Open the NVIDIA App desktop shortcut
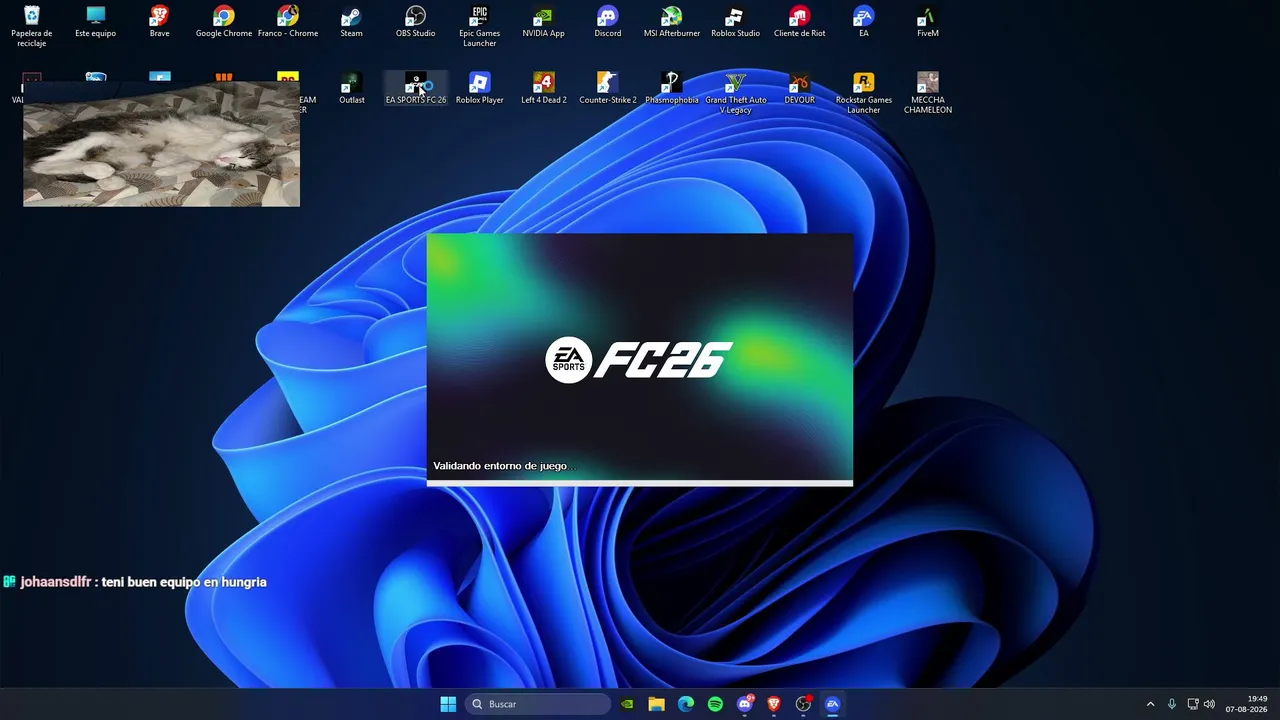Screen dimensions: 1280x720 point(544,22)
